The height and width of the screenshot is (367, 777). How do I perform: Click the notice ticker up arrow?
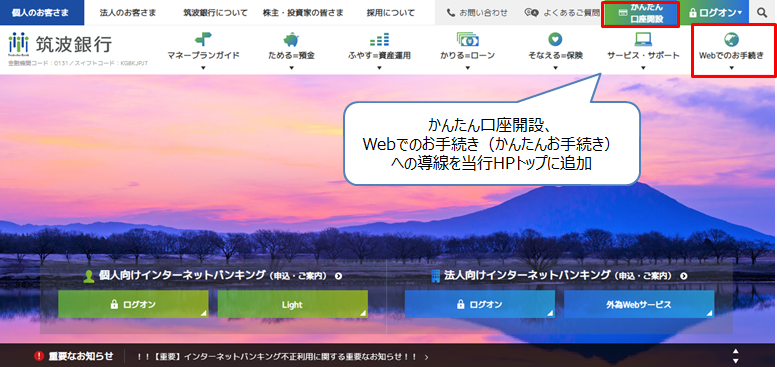[x=736, y=351]
